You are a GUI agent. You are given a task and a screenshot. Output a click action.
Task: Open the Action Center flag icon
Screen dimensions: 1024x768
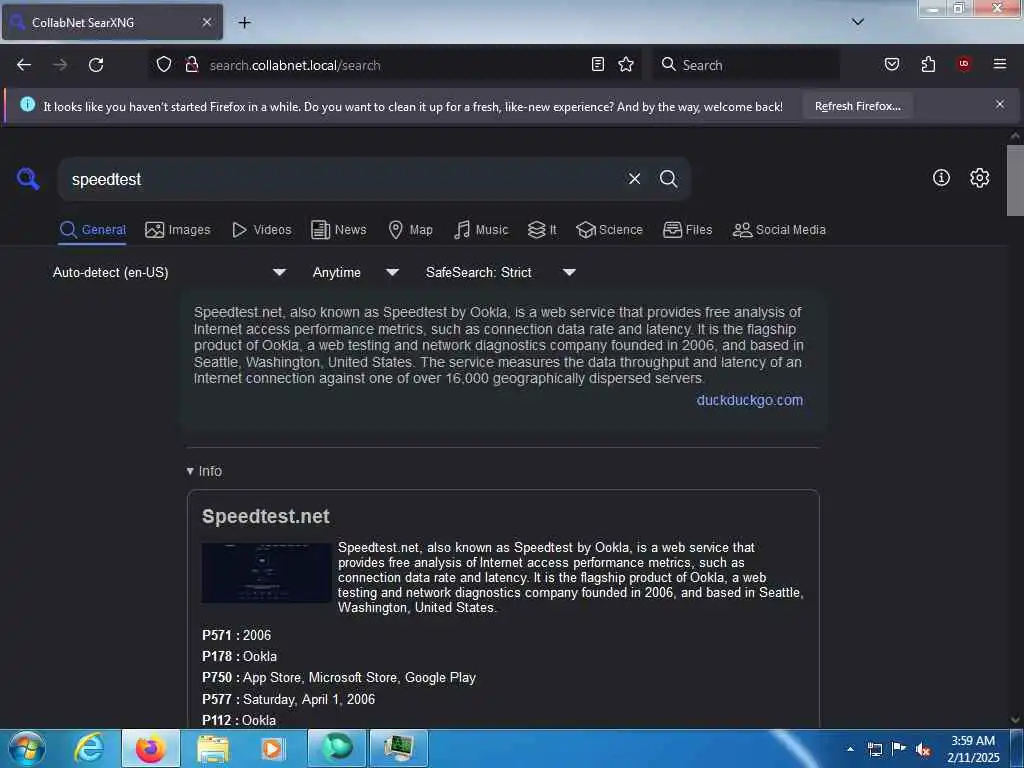[x=899, y=748]
